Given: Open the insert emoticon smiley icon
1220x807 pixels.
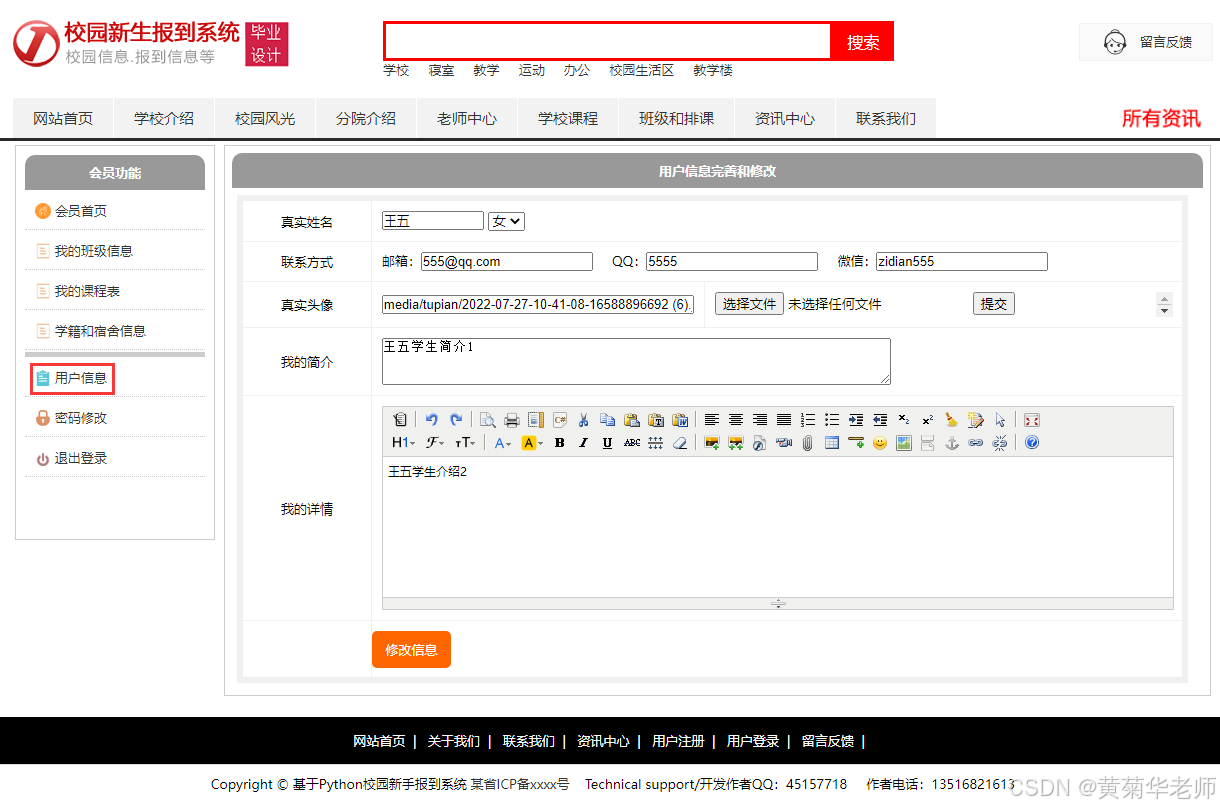Looking at the screenshot, I should coord(879,442).
